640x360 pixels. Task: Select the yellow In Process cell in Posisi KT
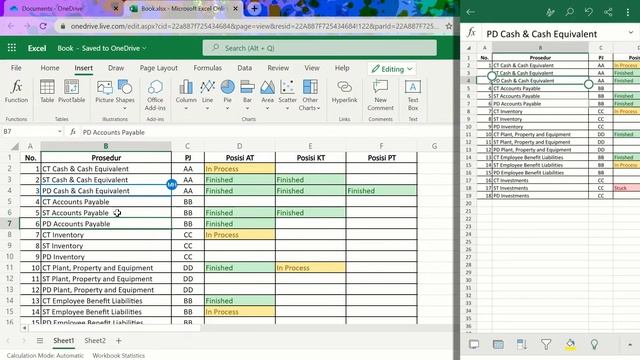310,268
